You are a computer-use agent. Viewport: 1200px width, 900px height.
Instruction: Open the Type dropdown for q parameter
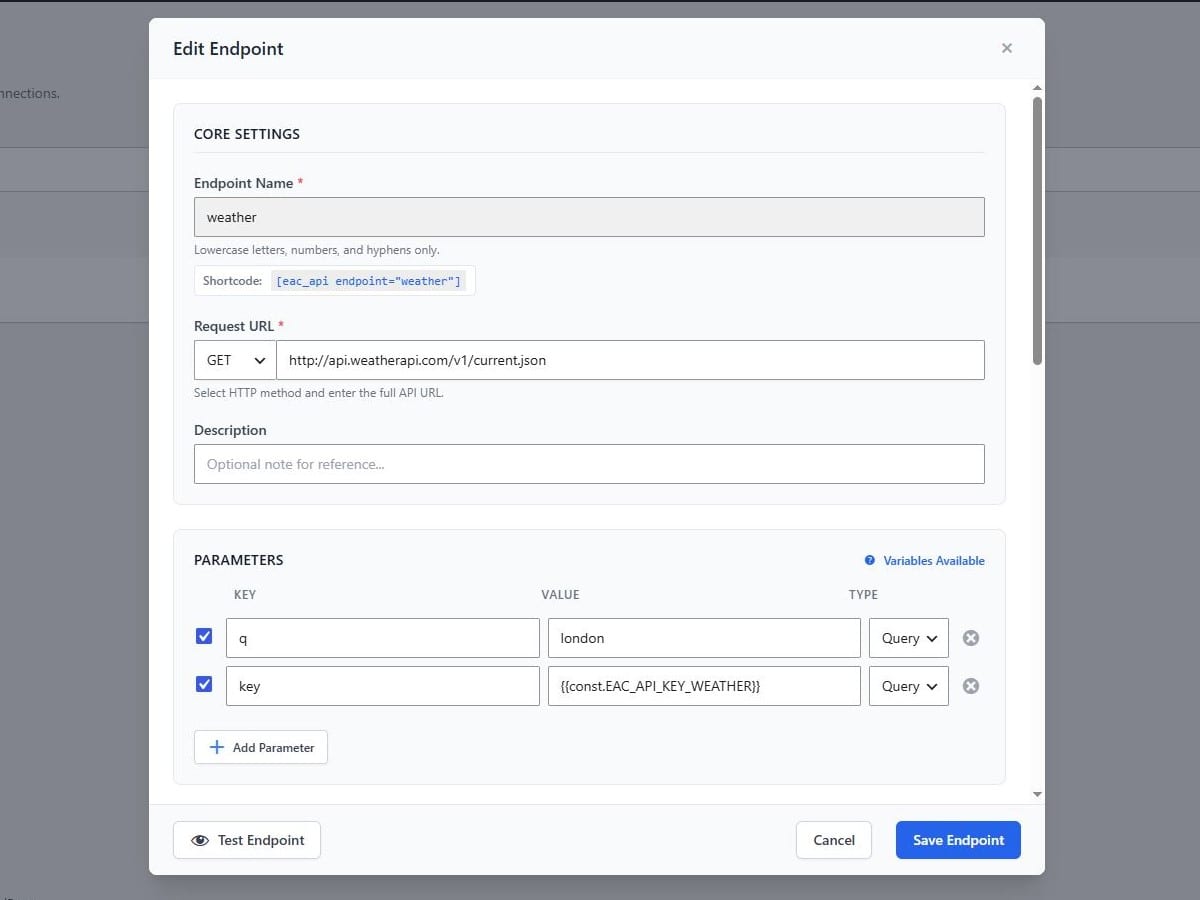tap(909, 638)
